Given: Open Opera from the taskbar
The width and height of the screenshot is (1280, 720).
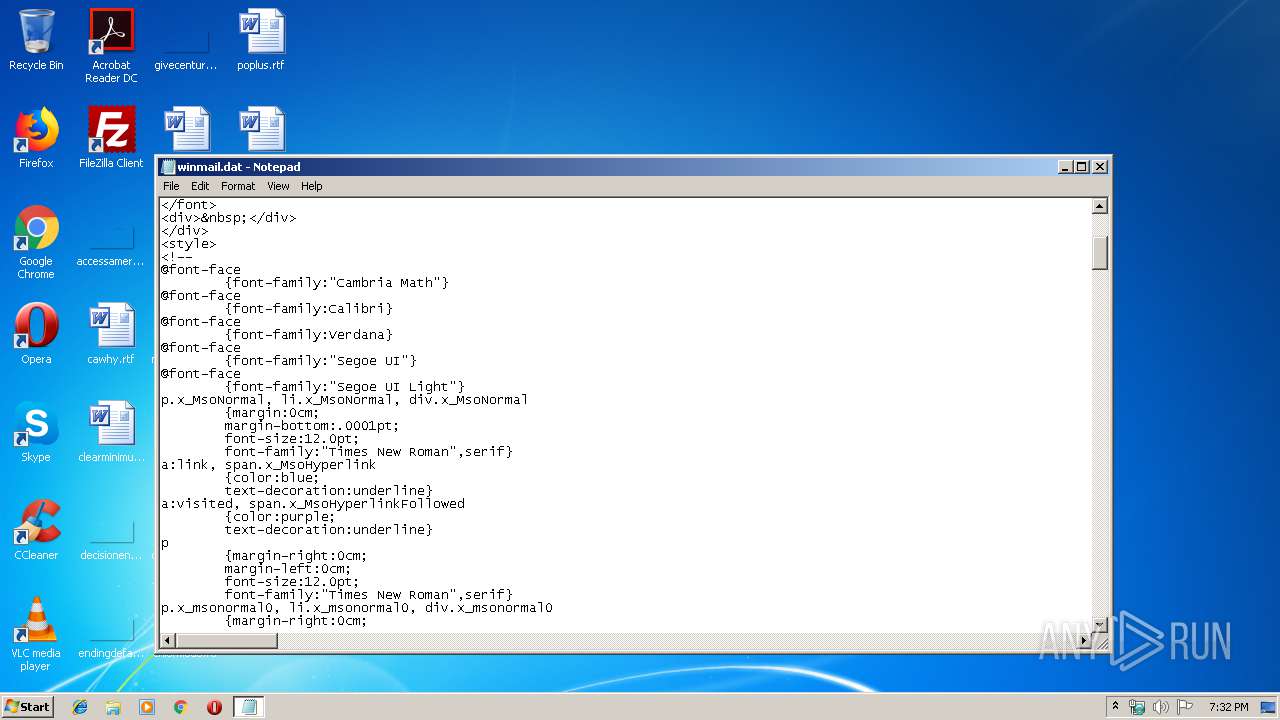Looking at the screenshot, I should pyautogui.click(x=214, y=707).
